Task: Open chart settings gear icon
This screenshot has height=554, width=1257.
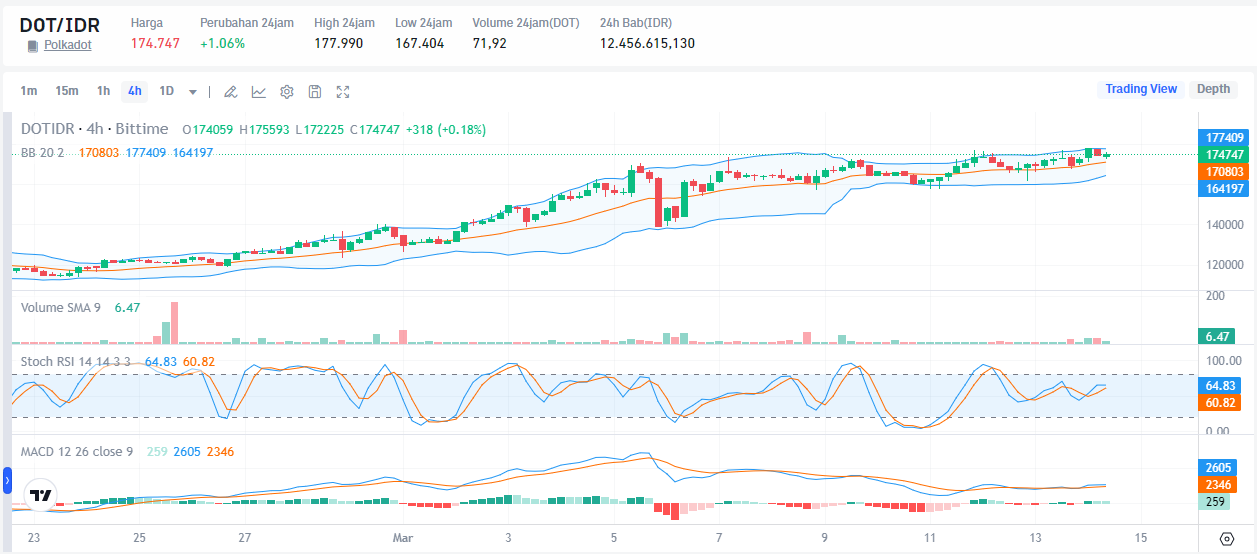Action: pos(287,92)
